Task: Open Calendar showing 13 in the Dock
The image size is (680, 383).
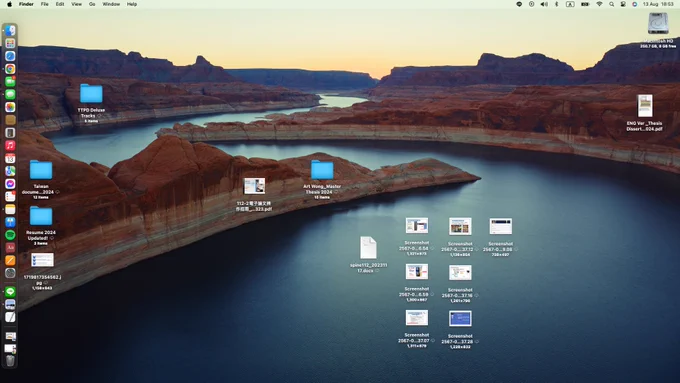Action: click(x=10, y=158)
